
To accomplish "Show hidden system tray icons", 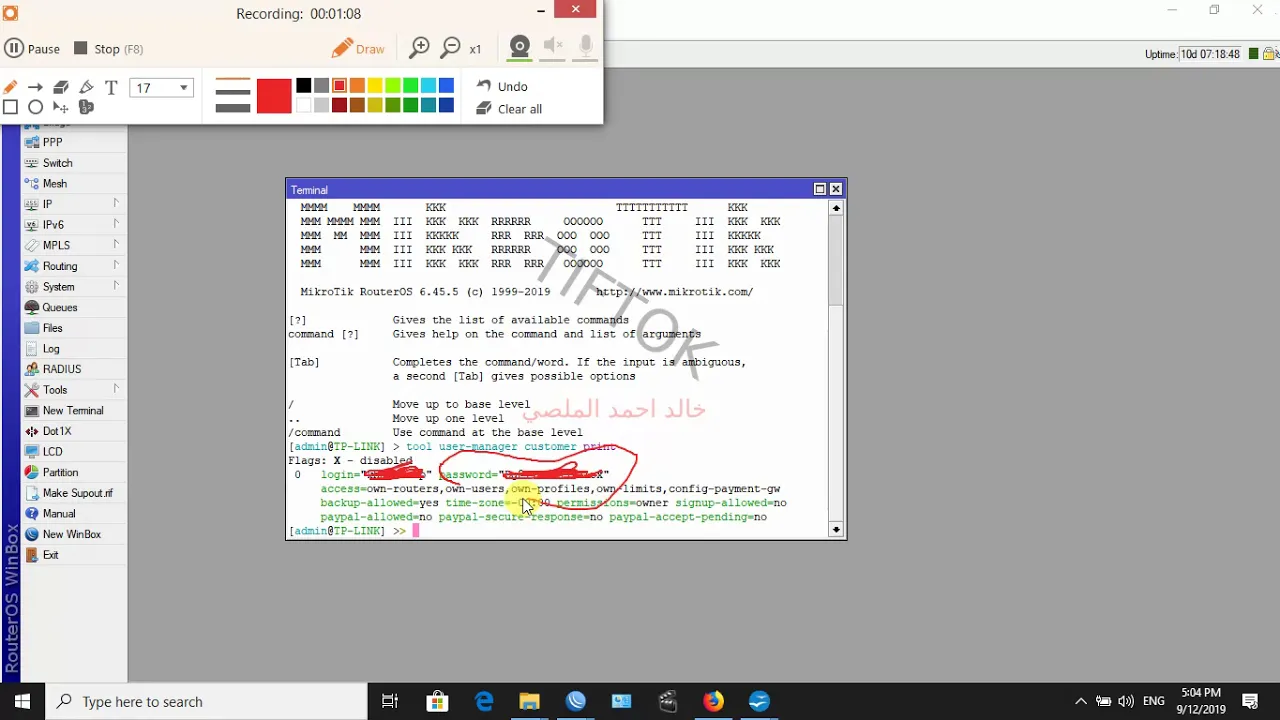I will [1081, 702].
